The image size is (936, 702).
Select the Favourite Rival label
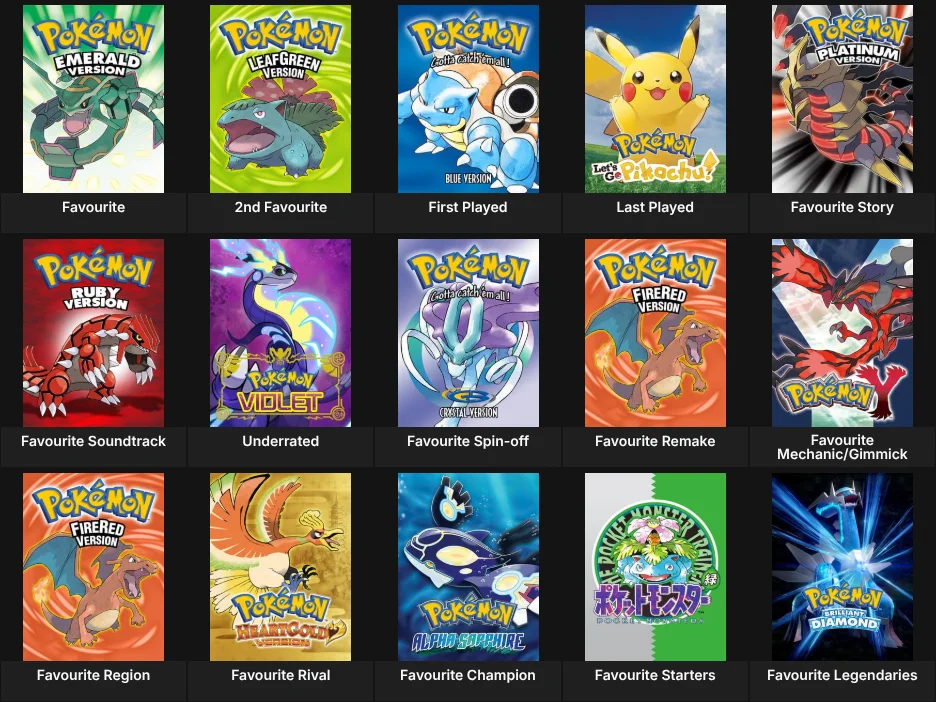tap(281, 675)
